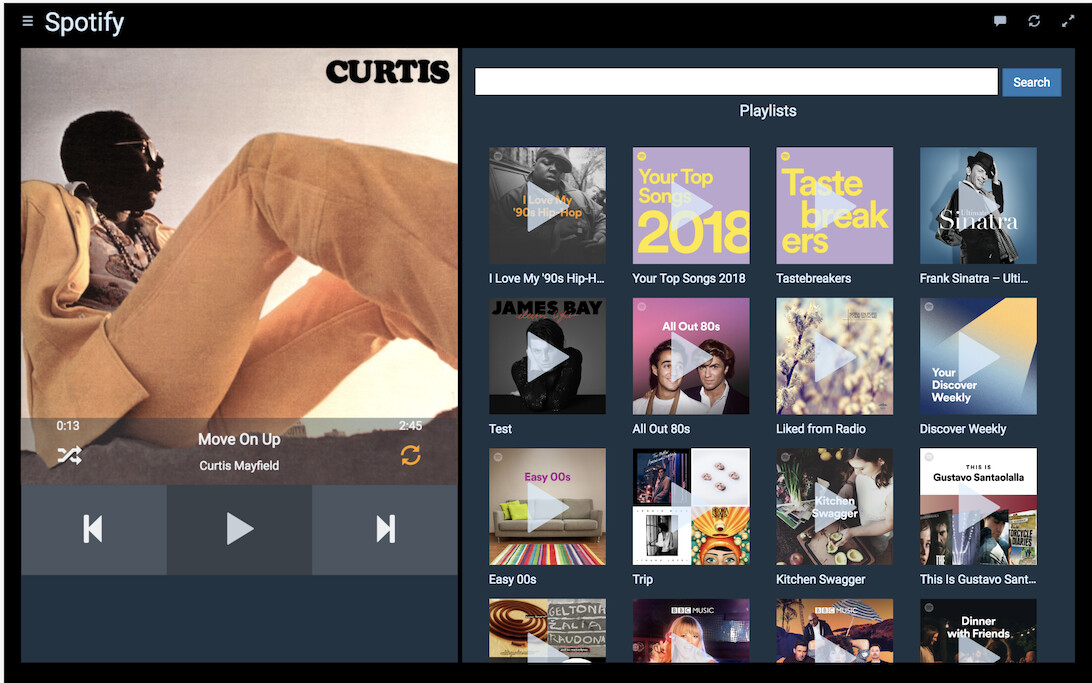
Task: Play the James Bay Test playlist cover
Action: [547, 356]
